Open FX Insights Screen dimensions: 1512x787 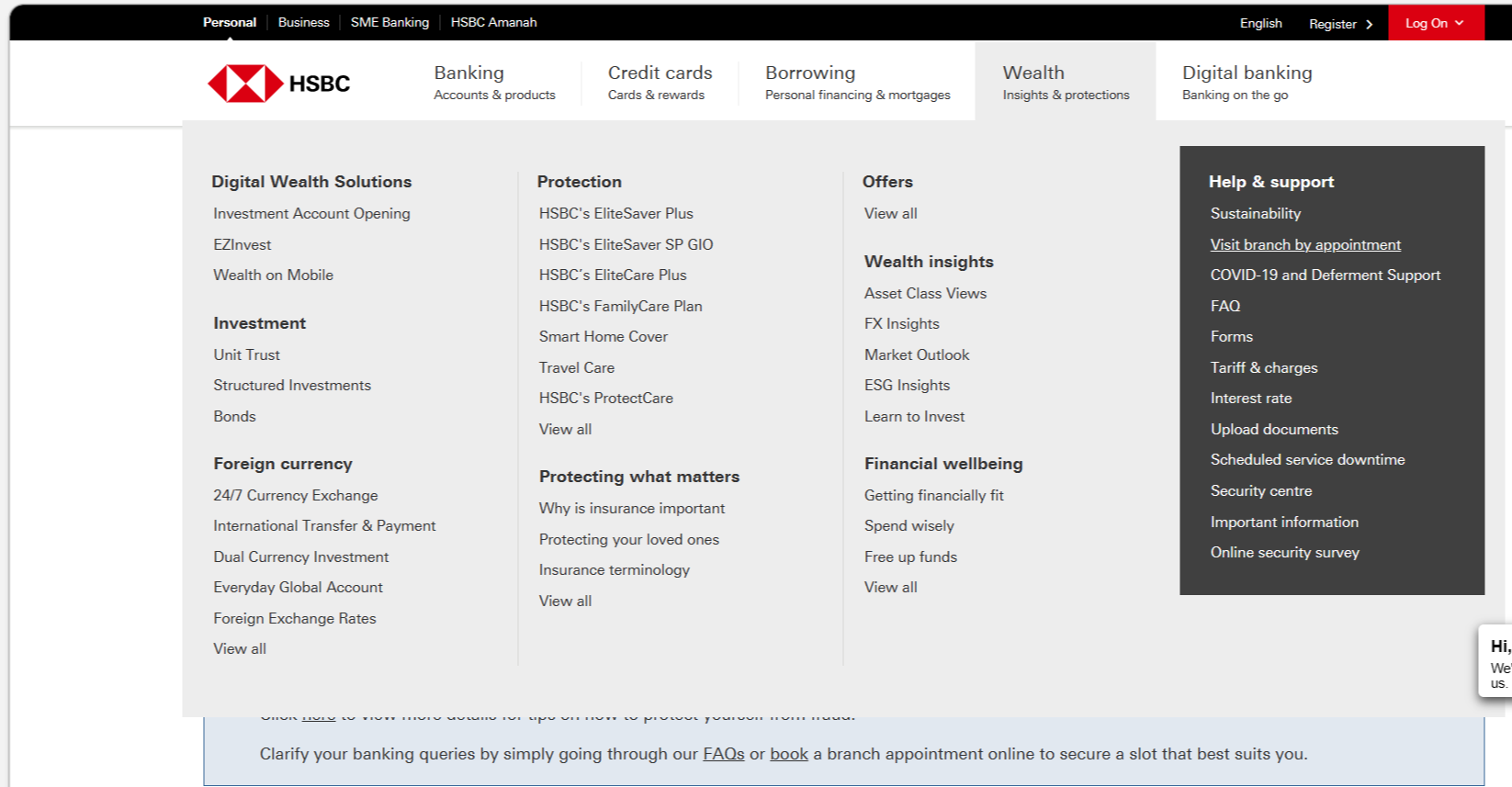tap(901, 323)
